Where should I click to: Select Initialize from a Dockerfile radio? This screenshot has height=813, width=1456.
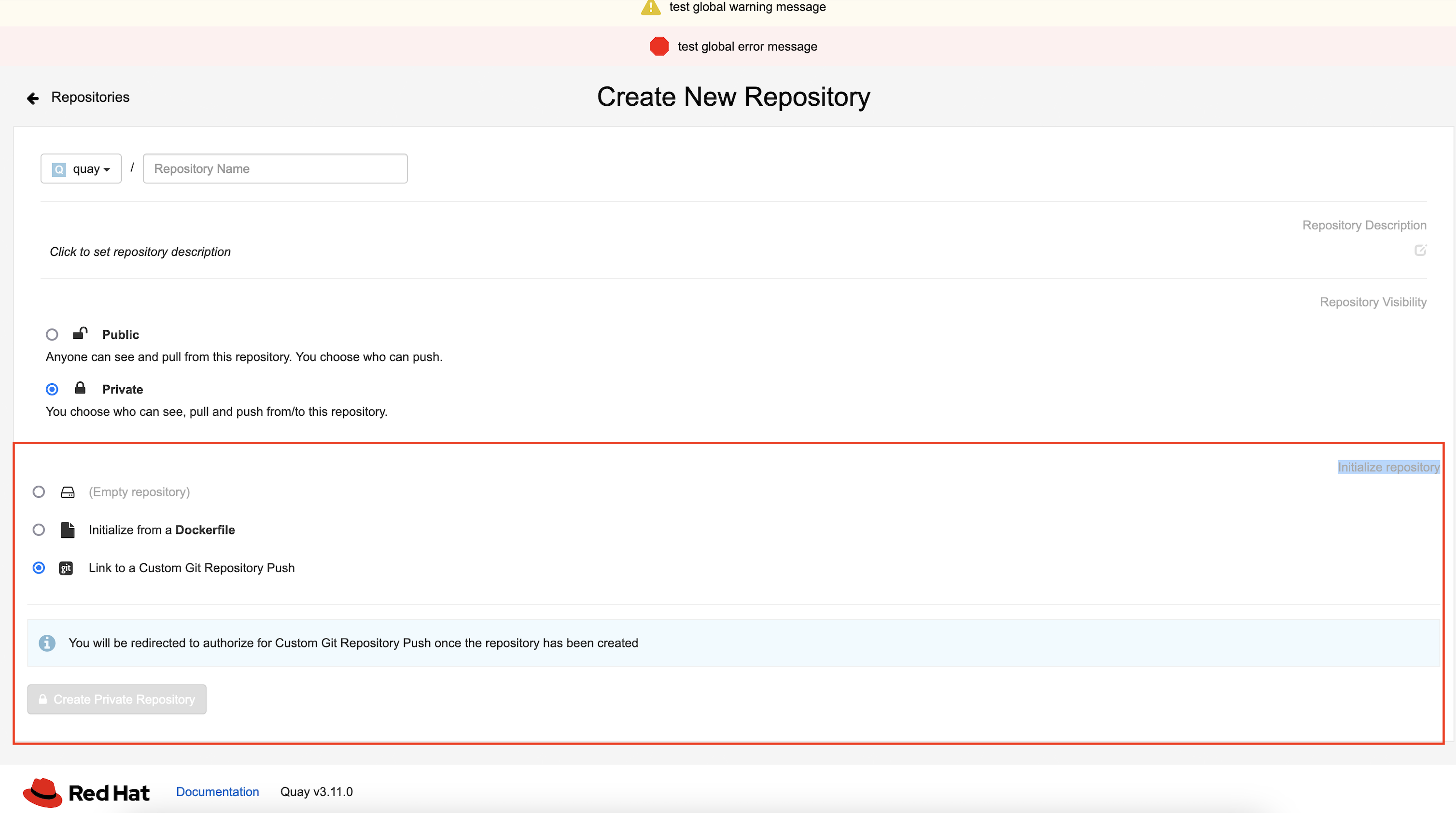pos(39,530)
